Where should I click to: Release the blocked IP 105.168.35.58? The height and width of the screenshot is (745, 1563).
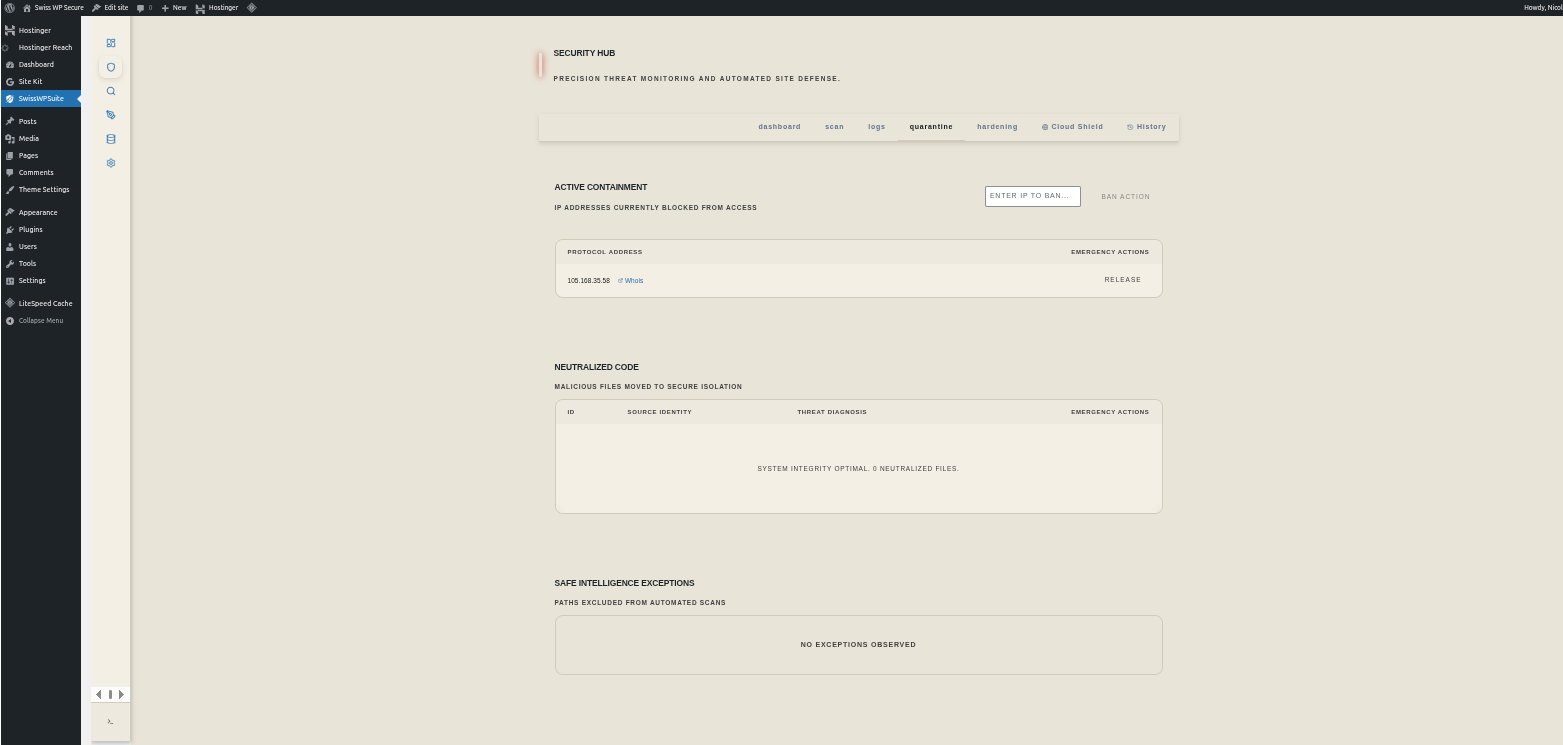[x=1122, y=280]
